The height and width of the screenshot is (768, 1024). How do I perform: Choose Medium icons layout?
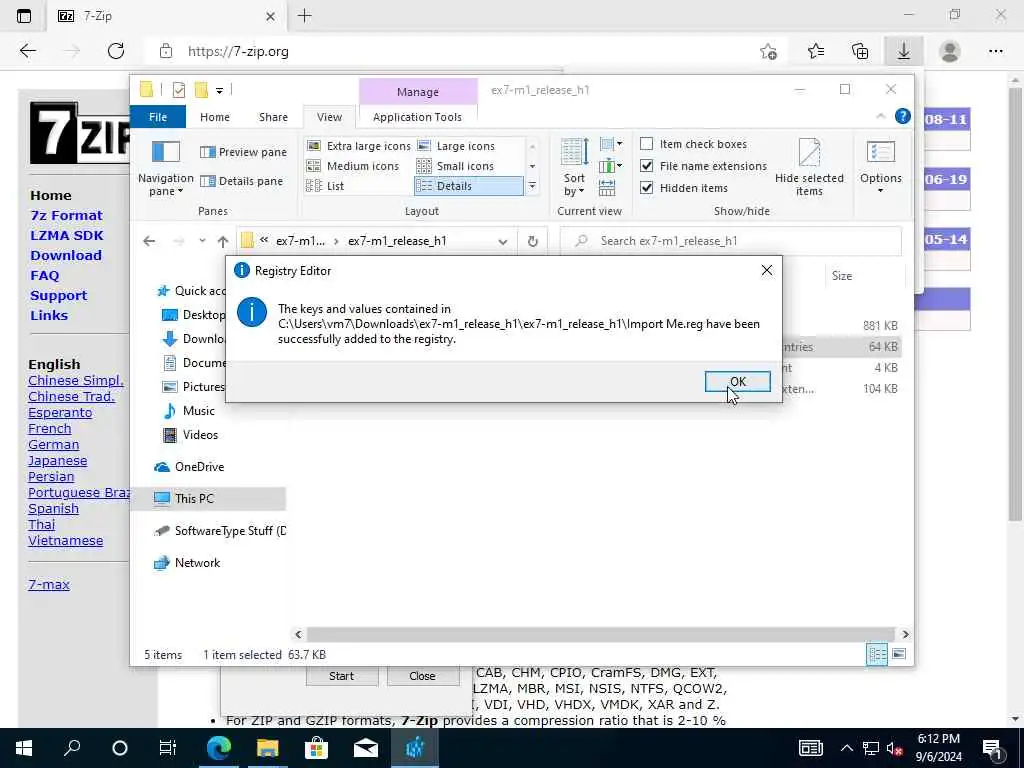coord(353,166)
